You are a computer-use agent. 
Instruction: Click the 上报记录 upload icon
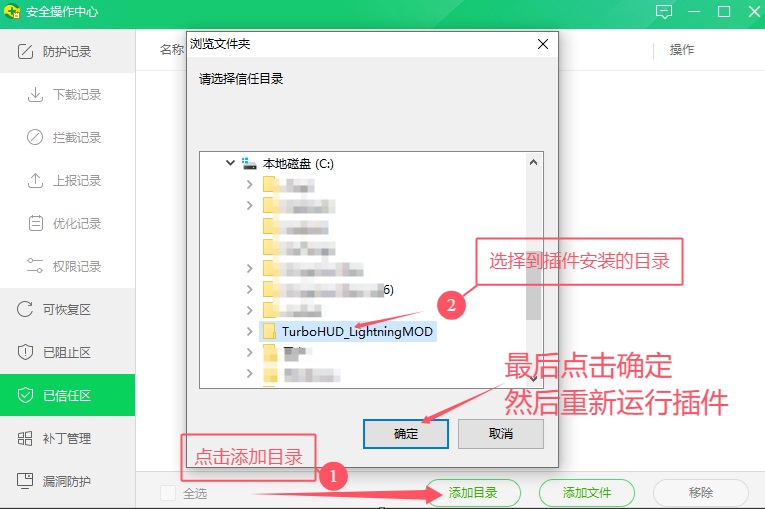tap(35, 181)
